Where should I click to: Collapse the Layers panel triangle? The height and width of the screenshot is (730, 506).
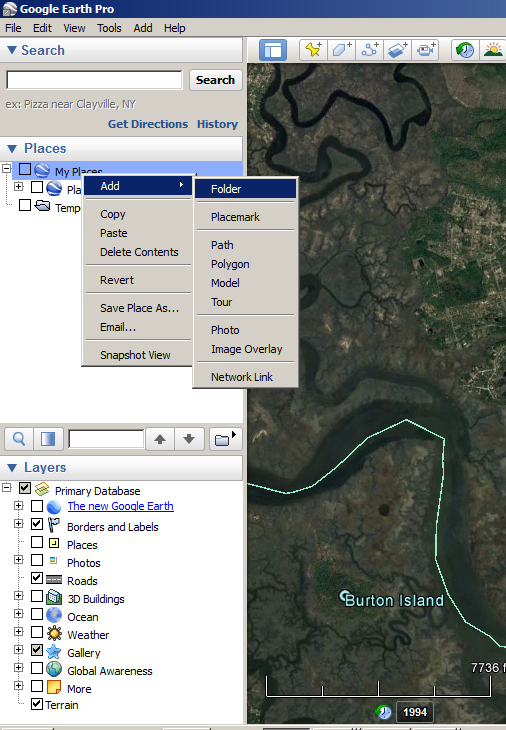coord(12,467)
